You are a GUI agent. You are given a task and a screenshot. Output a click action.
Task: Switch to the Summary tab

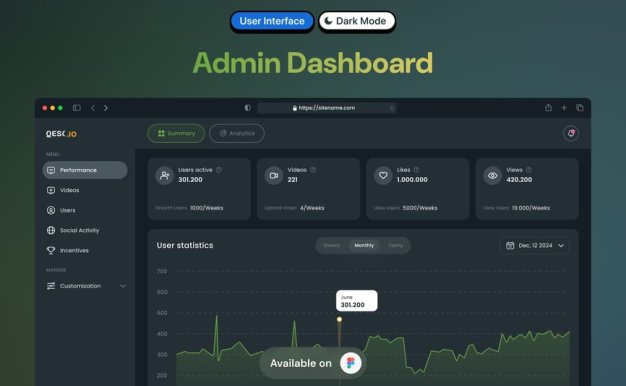176,133
